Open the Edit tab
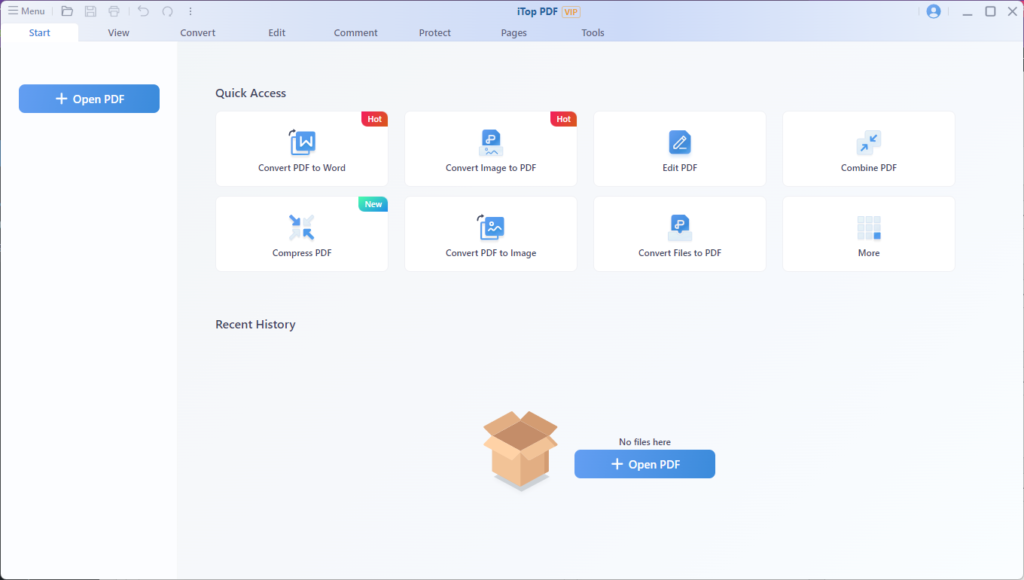The height and width of the screenshot is (580, 1024). [x=276, y=33]
